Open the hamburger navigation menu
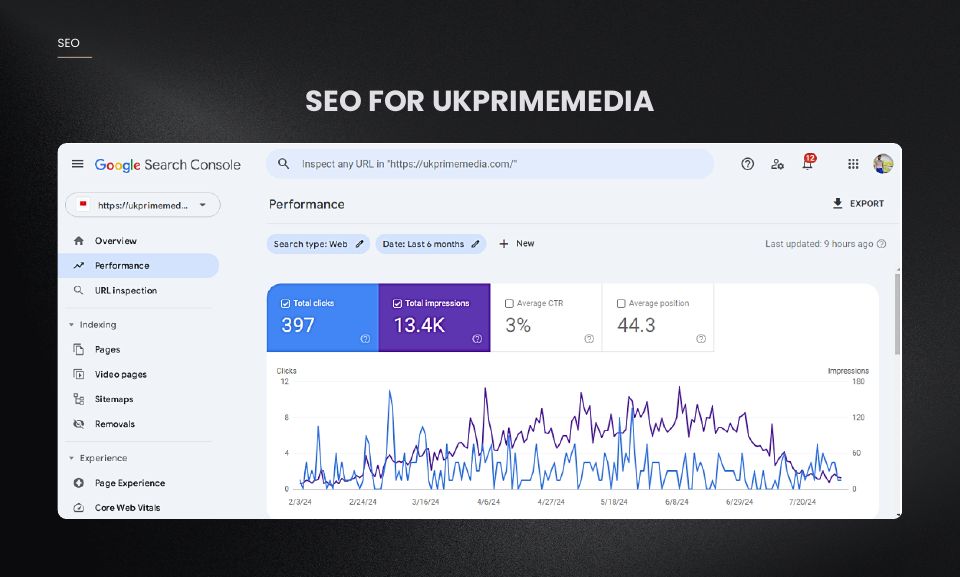960x577 pixels. tap(77, 164)
